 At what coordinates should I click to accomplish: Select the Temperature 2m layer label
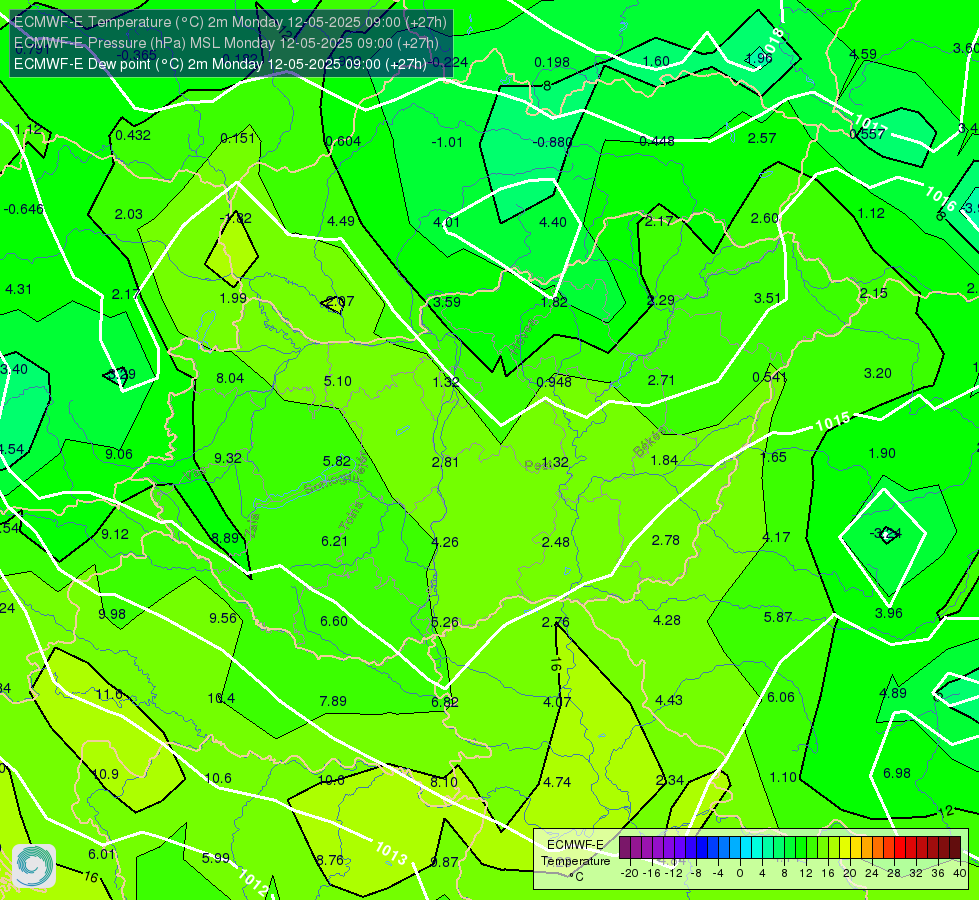coord(230,22)
